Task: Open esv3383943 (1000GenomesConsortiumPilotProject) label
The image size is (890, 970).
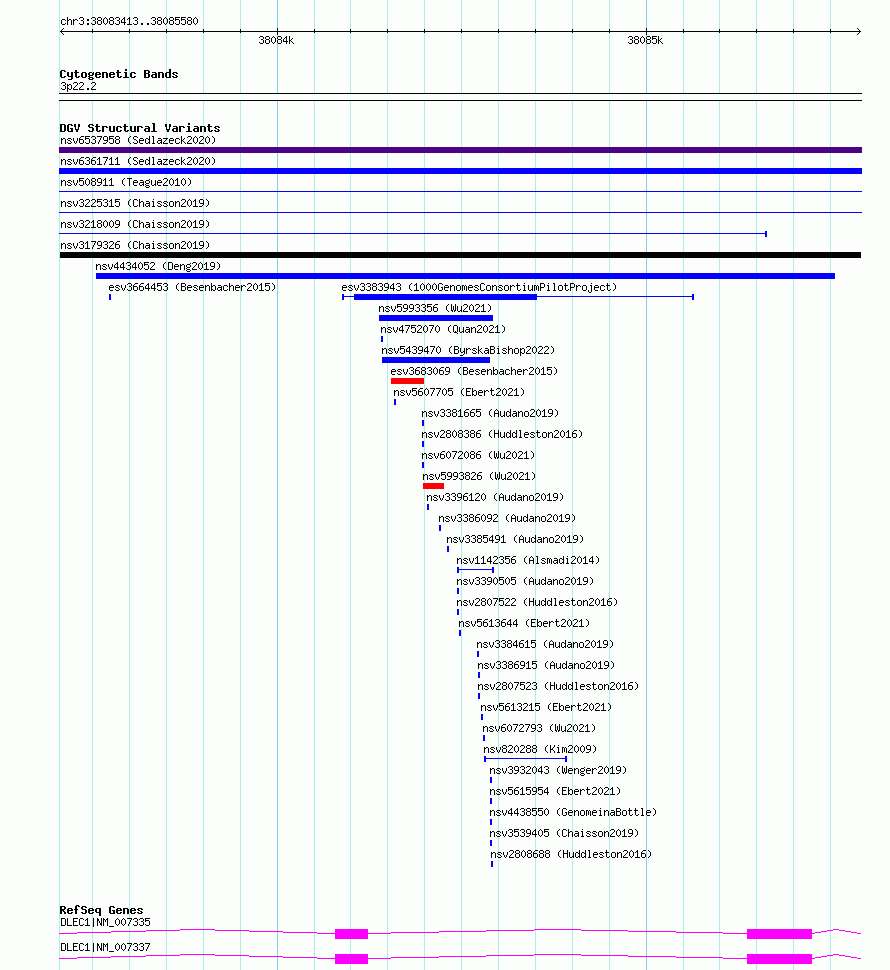Action: 479,288
